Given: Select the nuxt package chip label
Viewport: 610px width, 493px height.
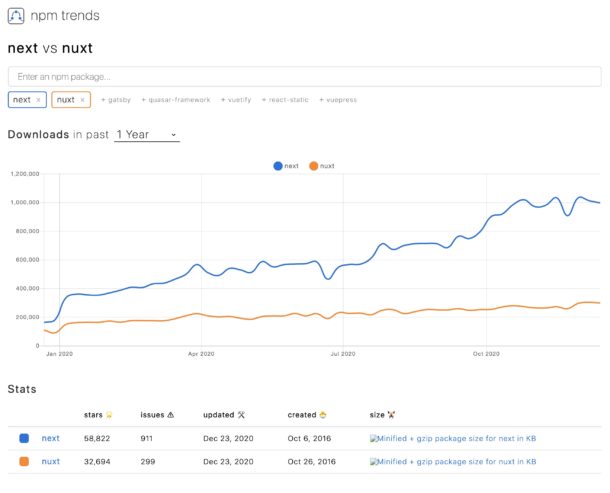Looking at the screenshot, I should (x=65, y=100).
